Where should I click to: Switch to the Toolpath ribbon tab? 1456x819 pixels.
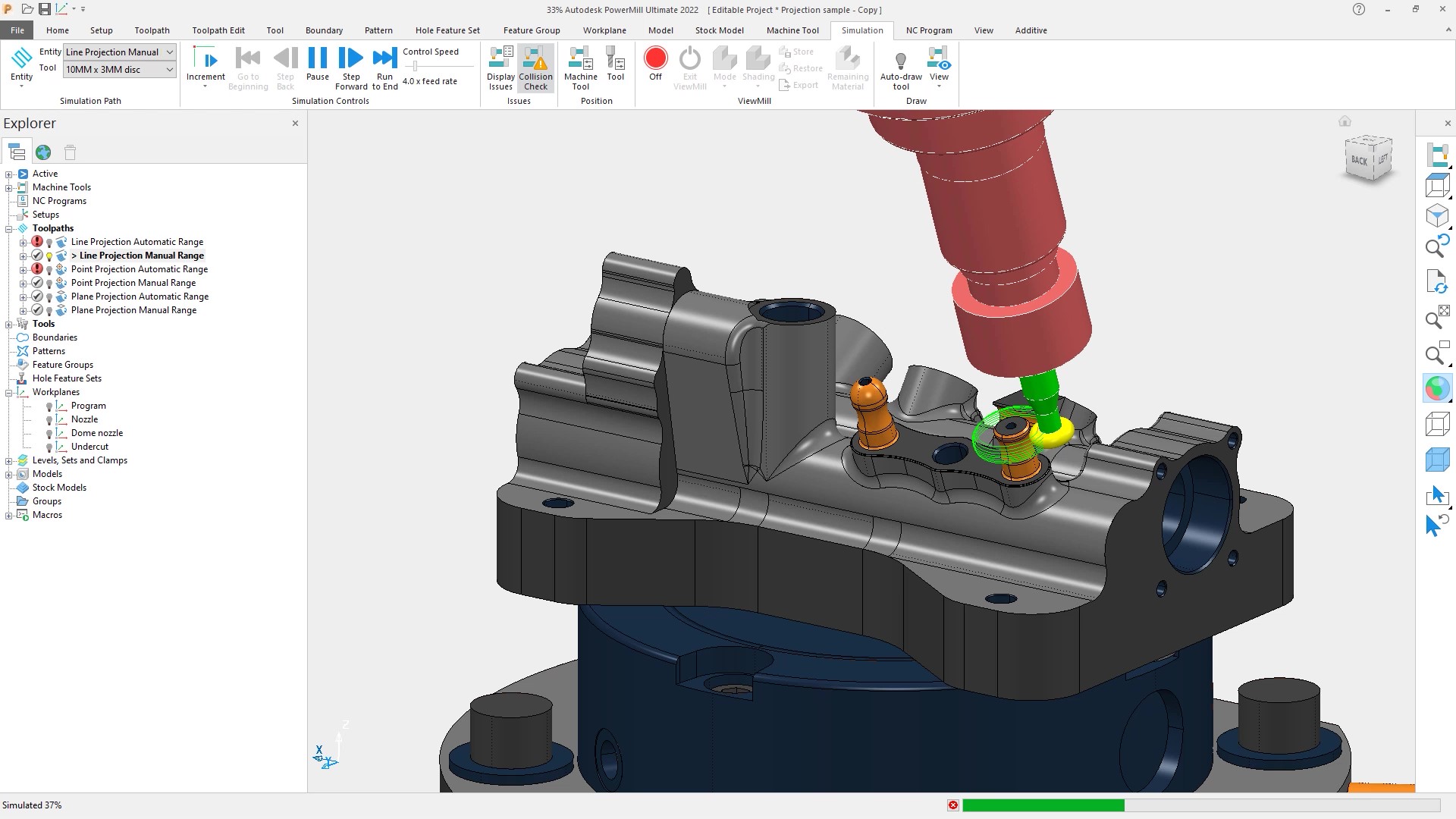coord(152,30)
